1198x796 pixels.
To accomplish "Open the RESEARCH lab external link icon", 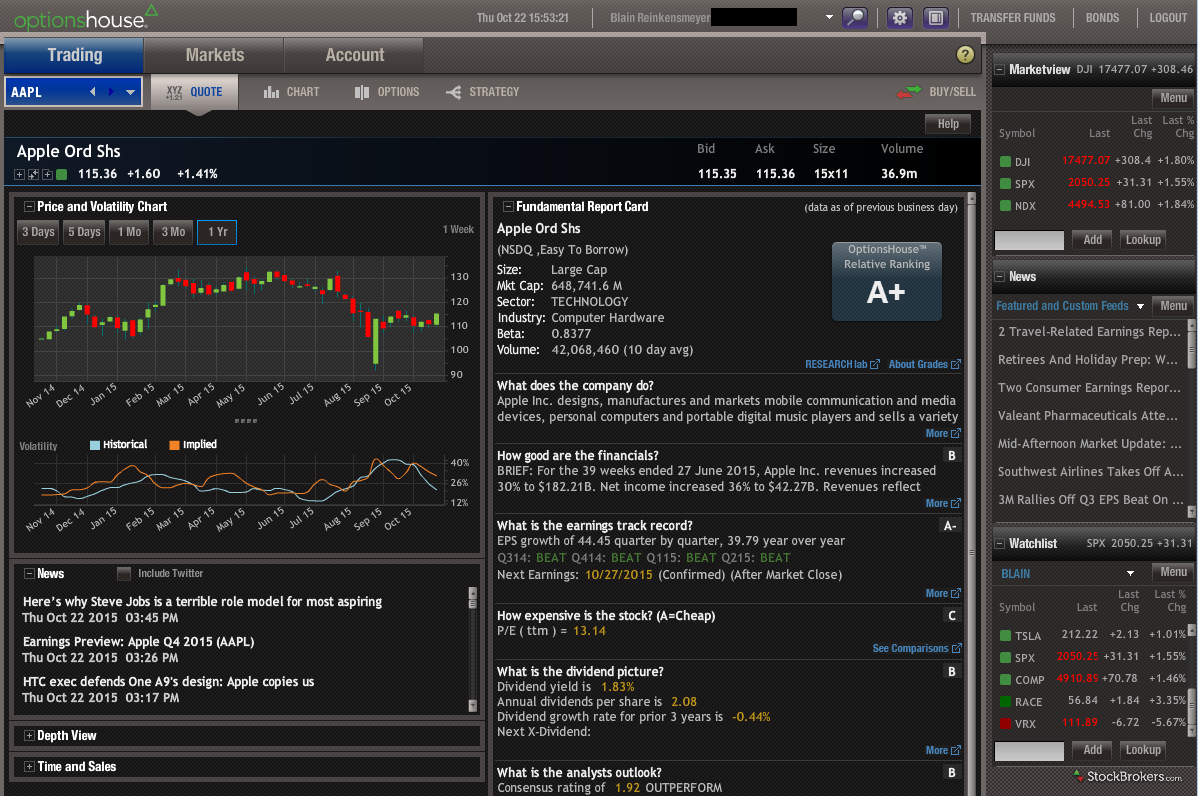I will (875, 364).
